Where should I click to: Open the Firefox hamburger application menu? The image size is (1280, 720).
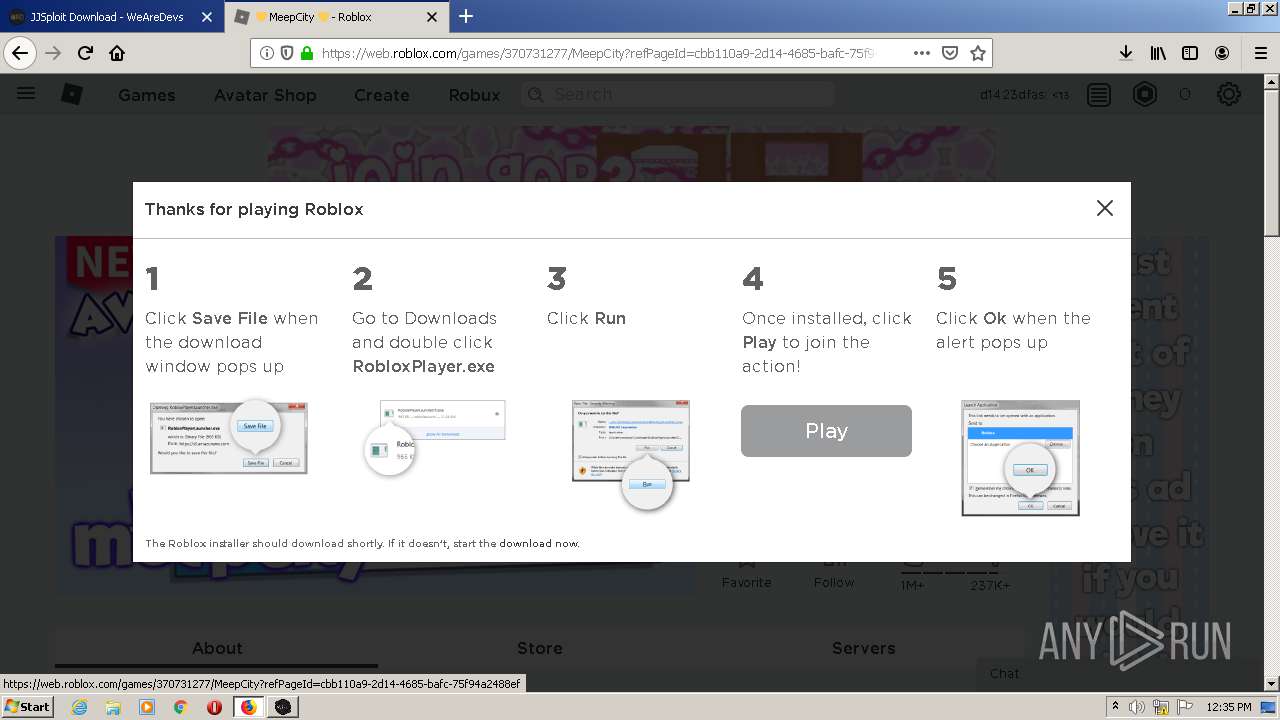coord(1260,53)
